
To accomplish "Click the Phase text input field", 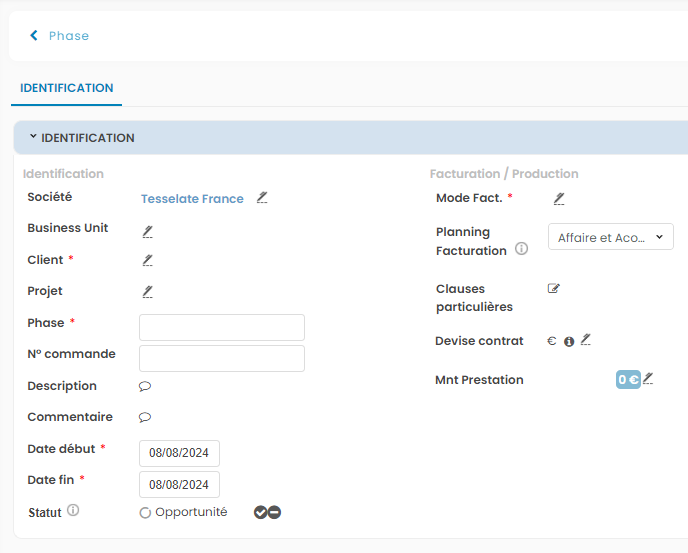I will tap(221, 327).
